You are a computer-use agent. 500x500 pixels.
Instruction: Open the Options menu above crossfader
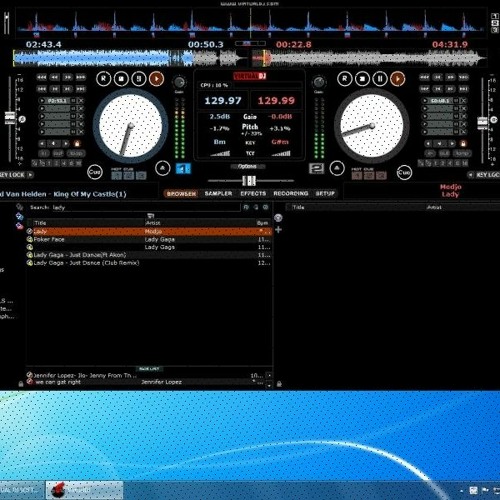248,166
